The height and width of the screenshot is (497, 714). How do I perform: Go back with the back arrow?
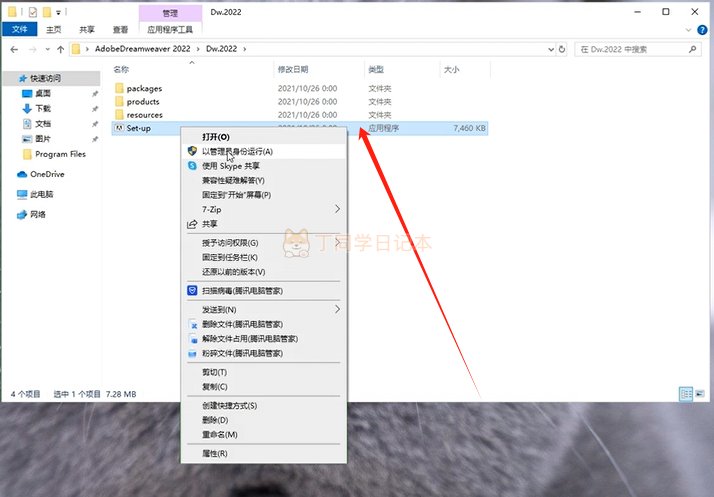coord(14,49)
